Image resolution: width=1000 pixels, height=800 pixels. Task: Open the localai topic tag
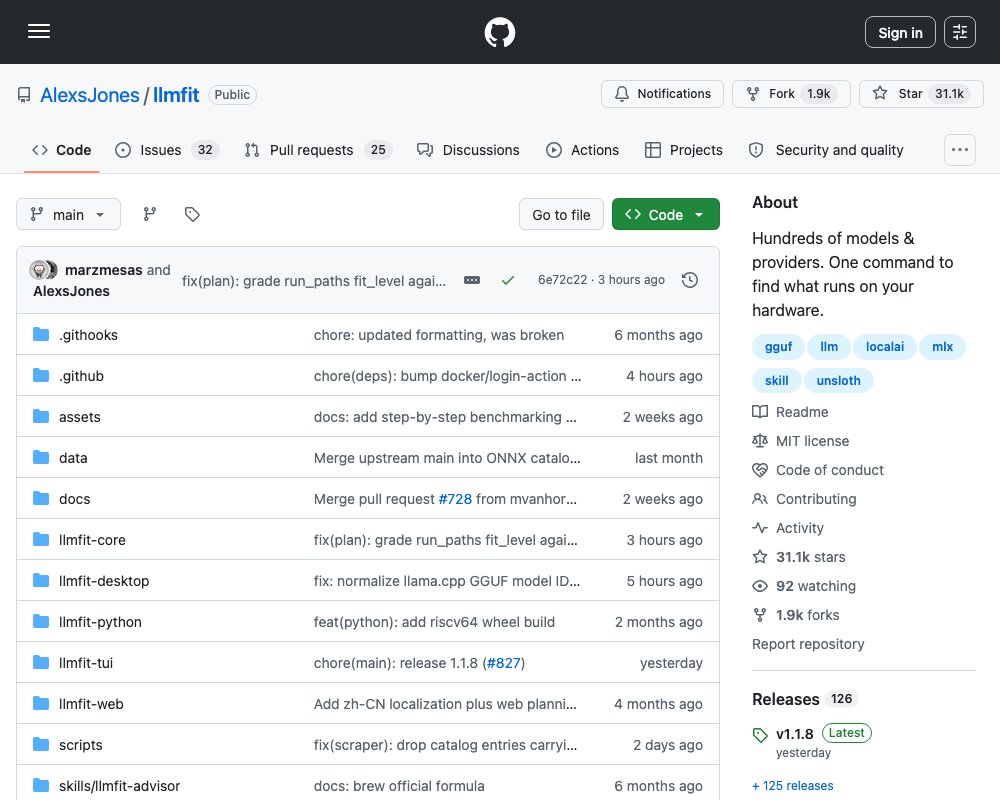click(x=885, y=346)
